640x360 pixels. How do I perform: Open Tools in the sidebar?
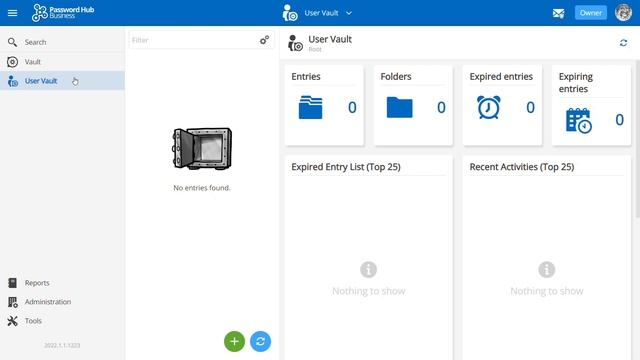[62, 321]
